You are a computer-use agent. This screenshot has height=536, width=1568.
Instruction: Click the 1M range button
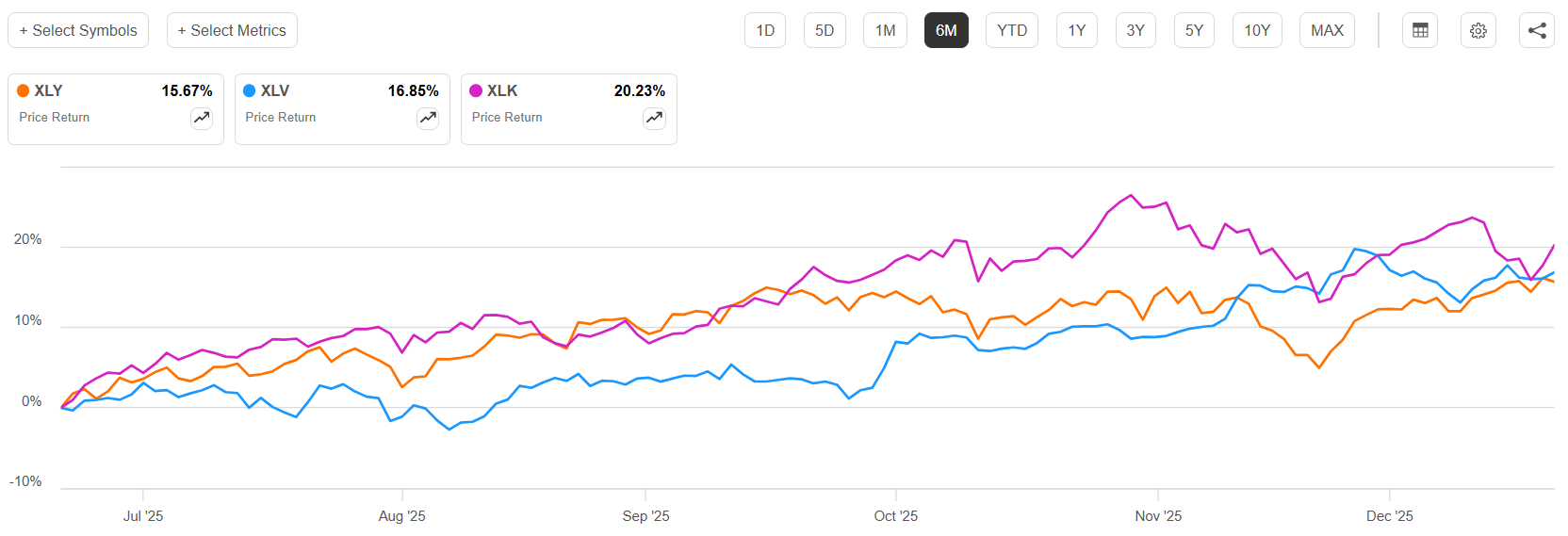(885, 30)
